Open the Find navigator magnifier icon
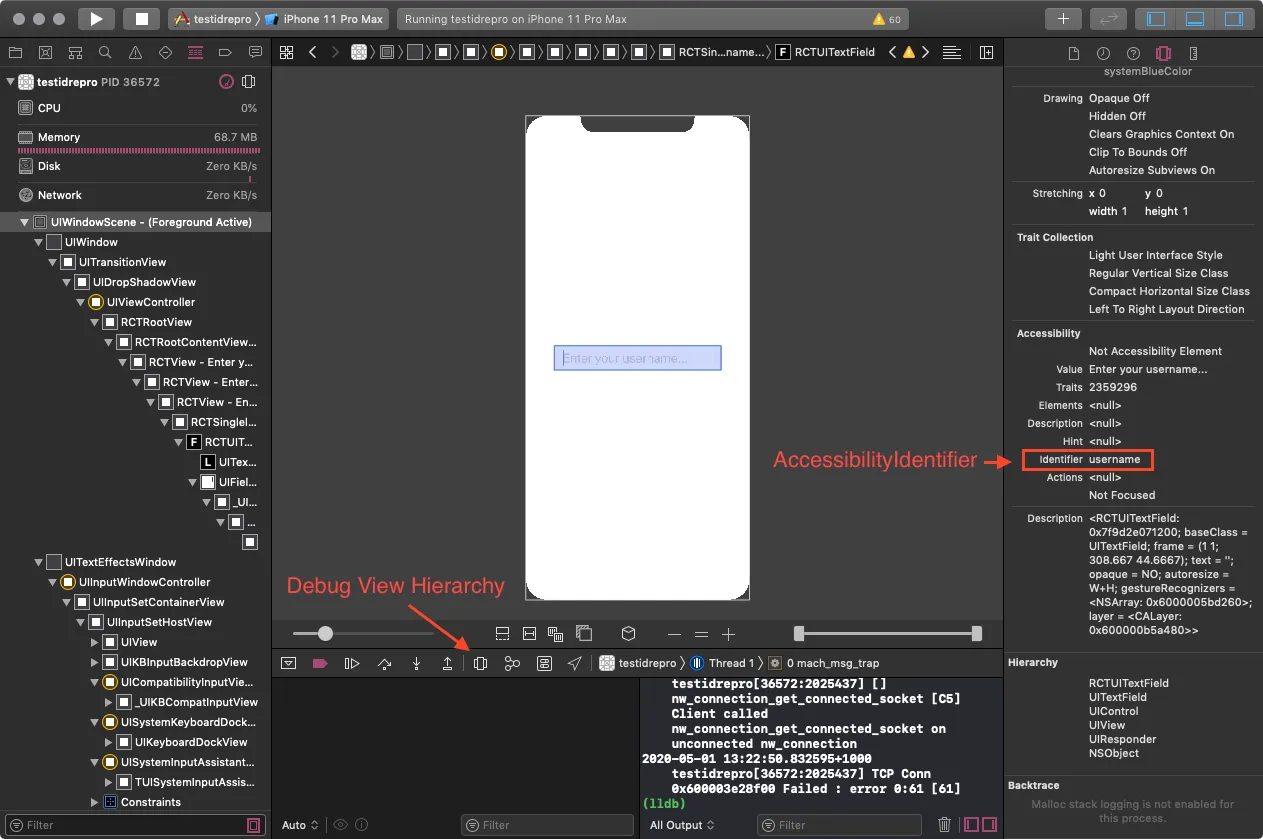Screen dimensions: 1263x839 [105, 52]
